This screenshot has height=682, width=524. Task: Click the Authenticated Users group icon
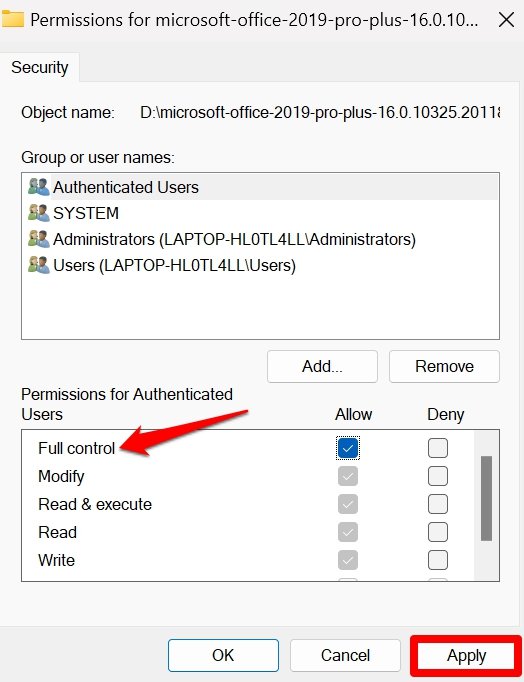pyautogui.click(x=39, y=187)
